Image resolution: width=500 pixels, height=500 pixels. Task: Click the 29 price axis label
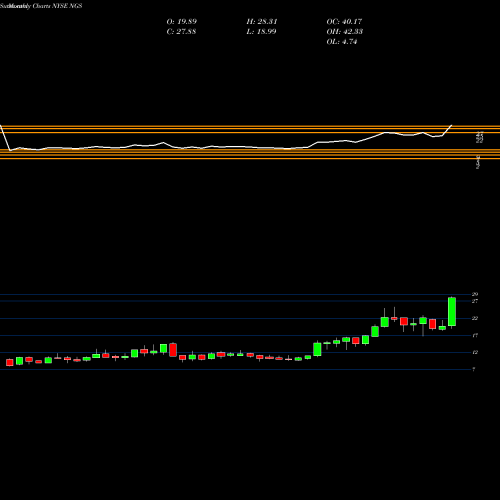[475, 294]
